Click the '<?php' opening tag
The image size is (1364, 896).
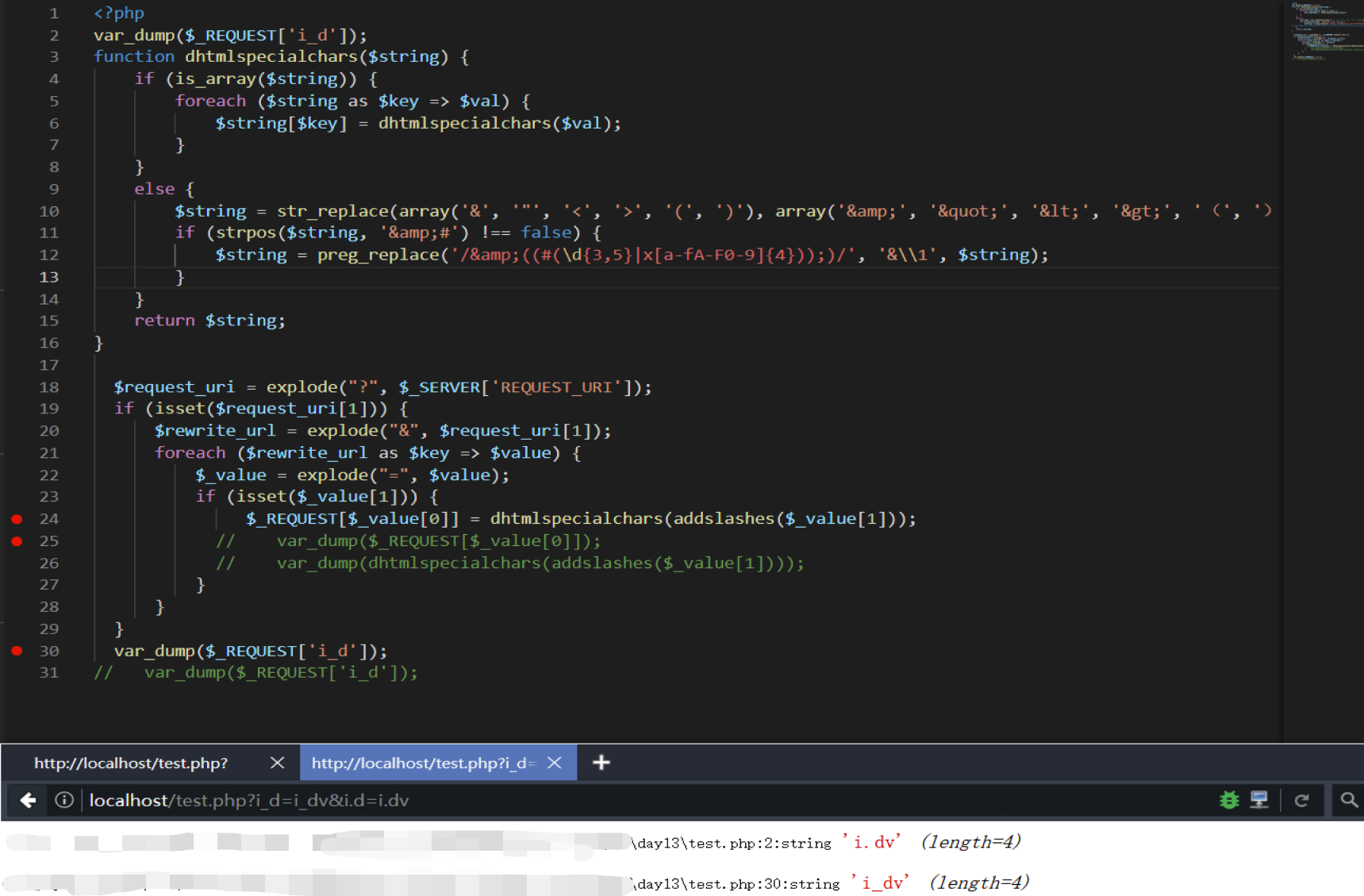pyautogui.click(x=119, y=13)
